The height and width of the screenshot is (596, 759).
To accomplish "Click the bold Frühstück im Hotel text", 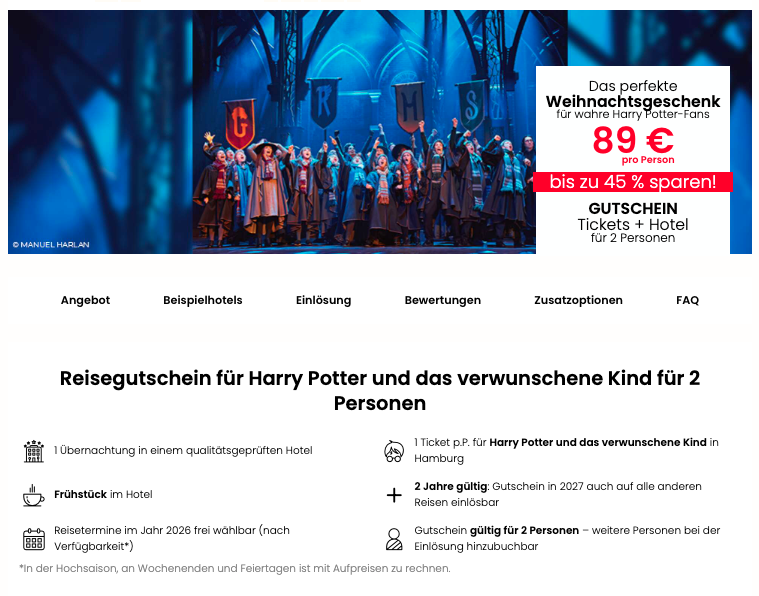I will 103,494.
